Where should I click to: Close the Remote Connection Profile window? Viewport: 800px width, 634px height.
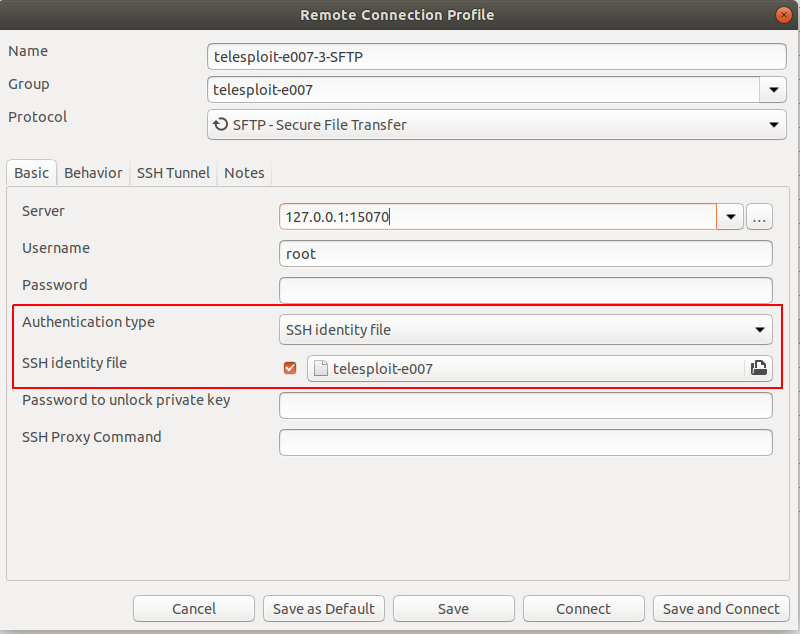coord(784,15)
